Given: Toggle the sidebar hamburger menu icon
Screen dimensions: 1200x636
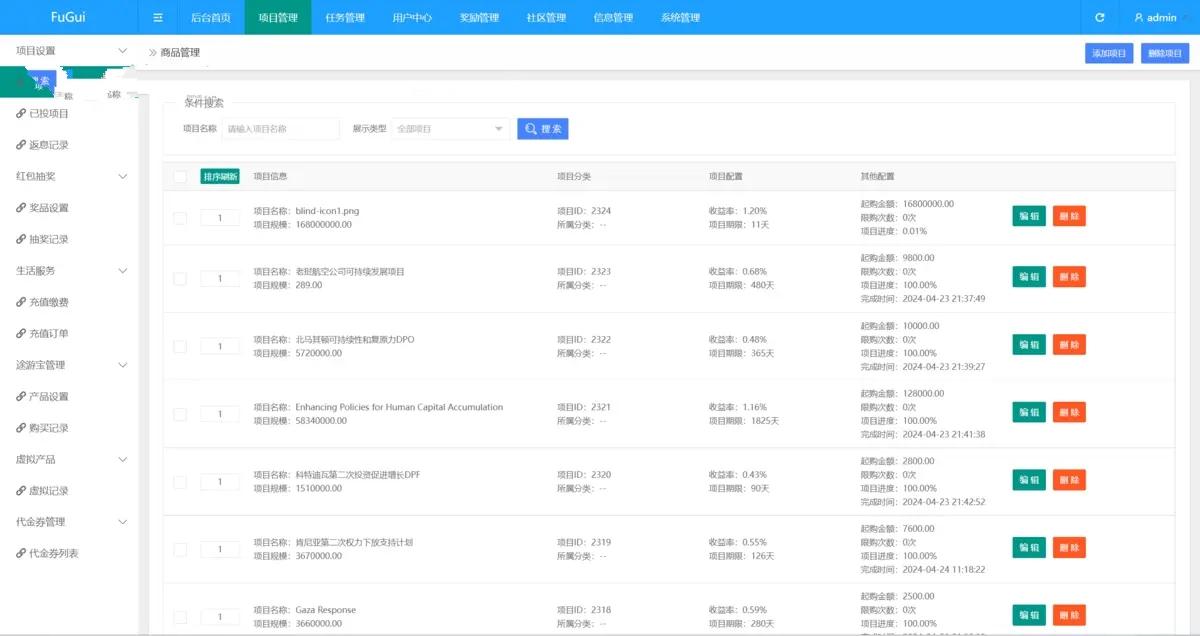Looking at the screenshot, I should pyautogui.click(x=158, y=18).
